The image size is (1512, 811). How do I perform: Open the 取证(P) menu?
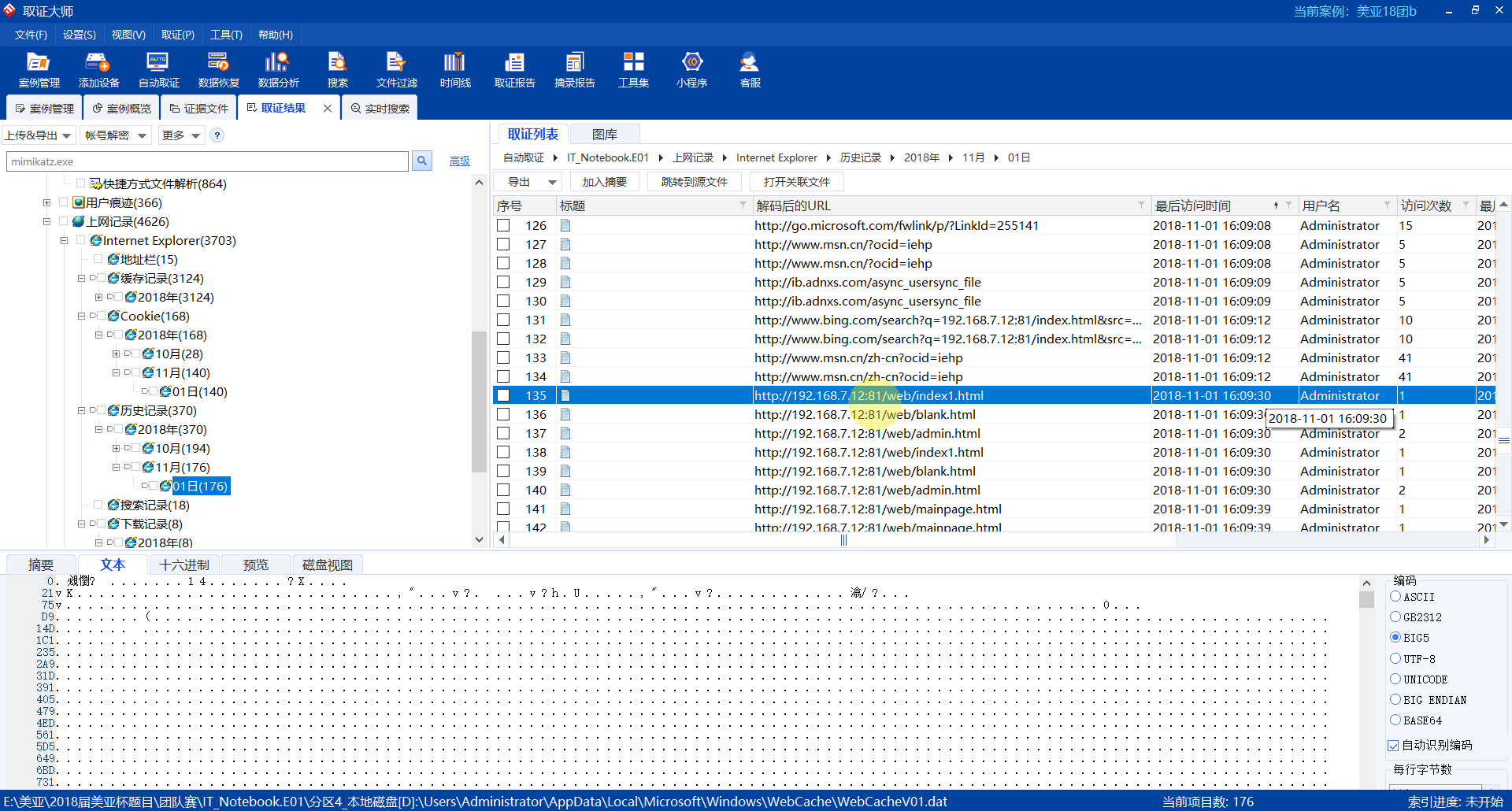click(178, 35)
